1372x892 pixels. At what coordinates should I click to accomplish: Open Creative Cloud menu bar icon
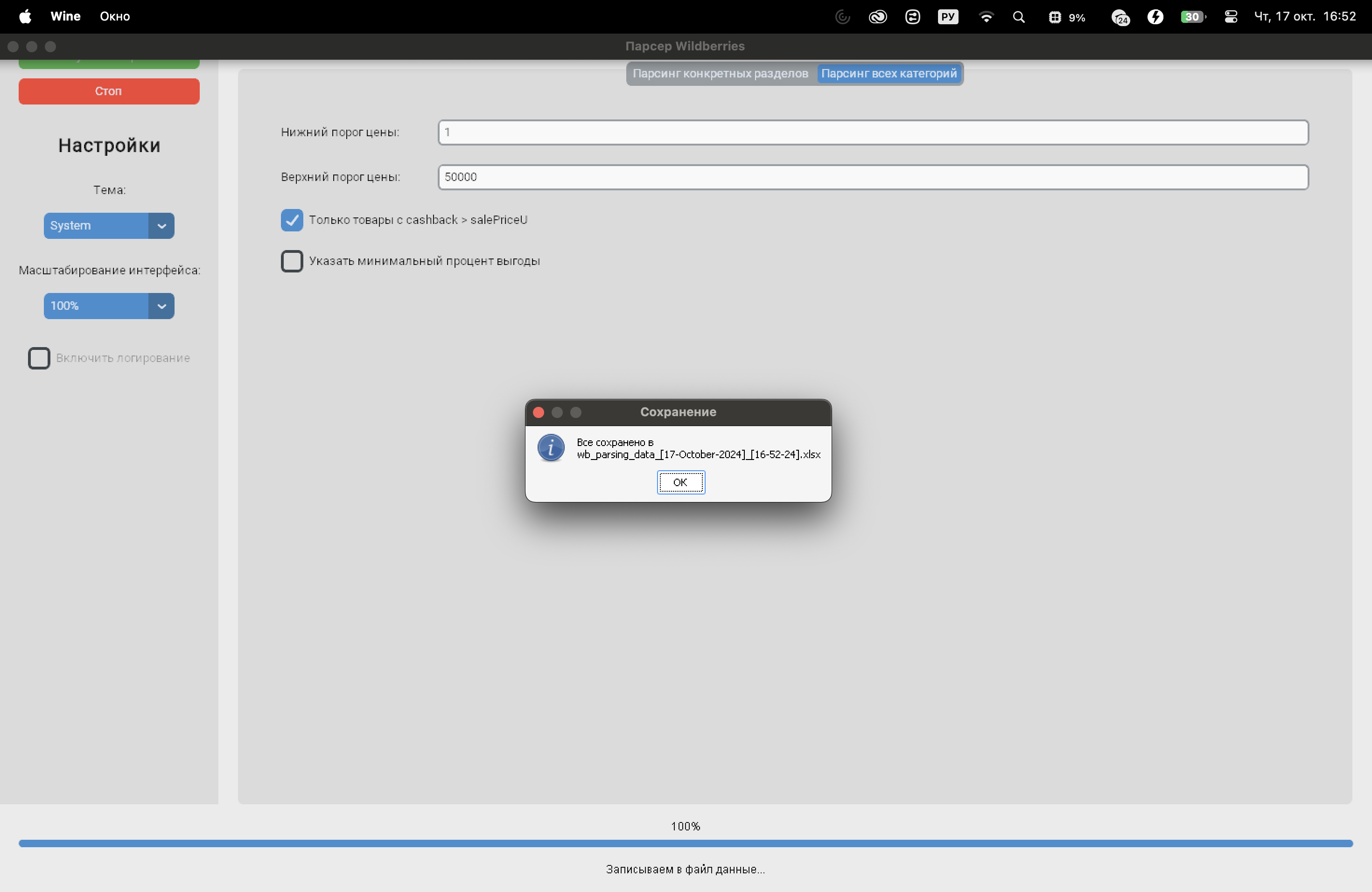tap(877, 17)
